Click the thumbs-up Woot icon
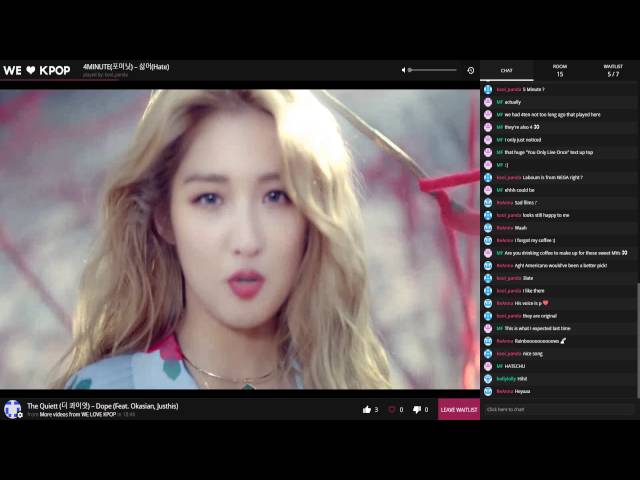 coord(367,409)
